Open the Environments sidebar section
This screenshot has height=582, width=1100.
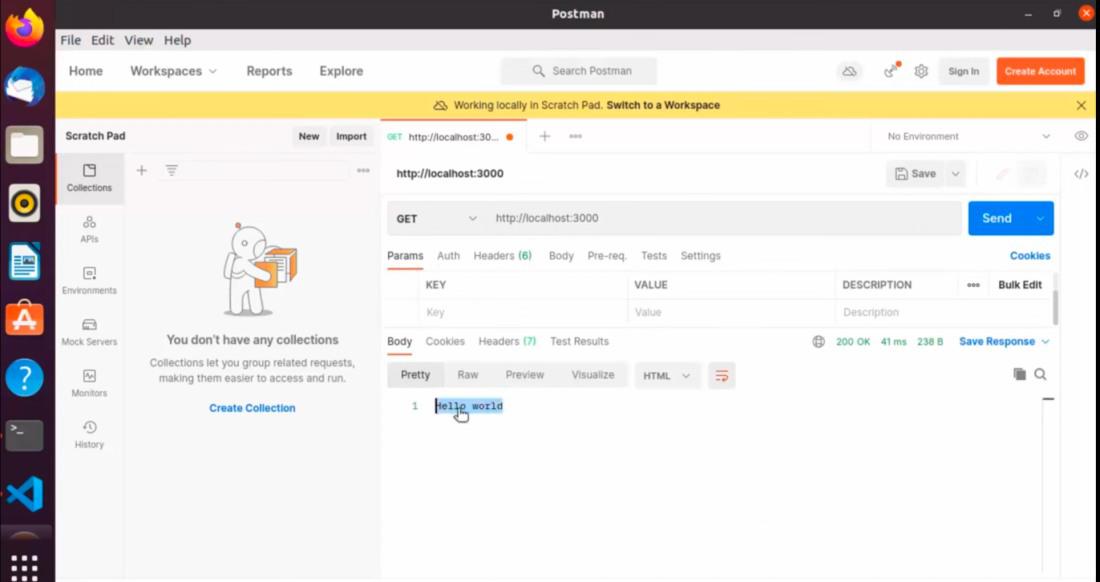tap(89, 280)
